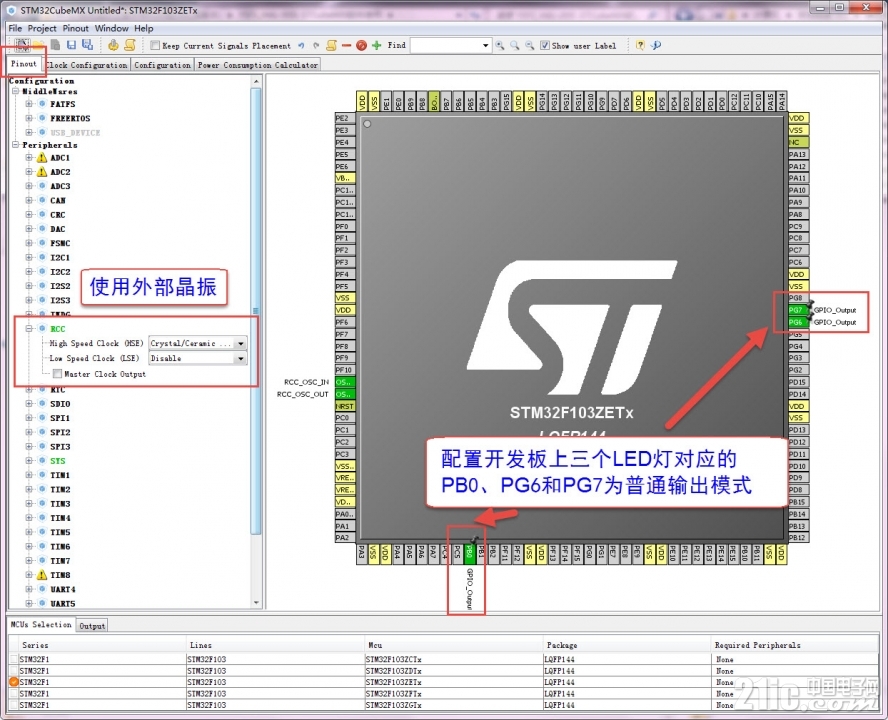Click the green PB0 pin

469,553
